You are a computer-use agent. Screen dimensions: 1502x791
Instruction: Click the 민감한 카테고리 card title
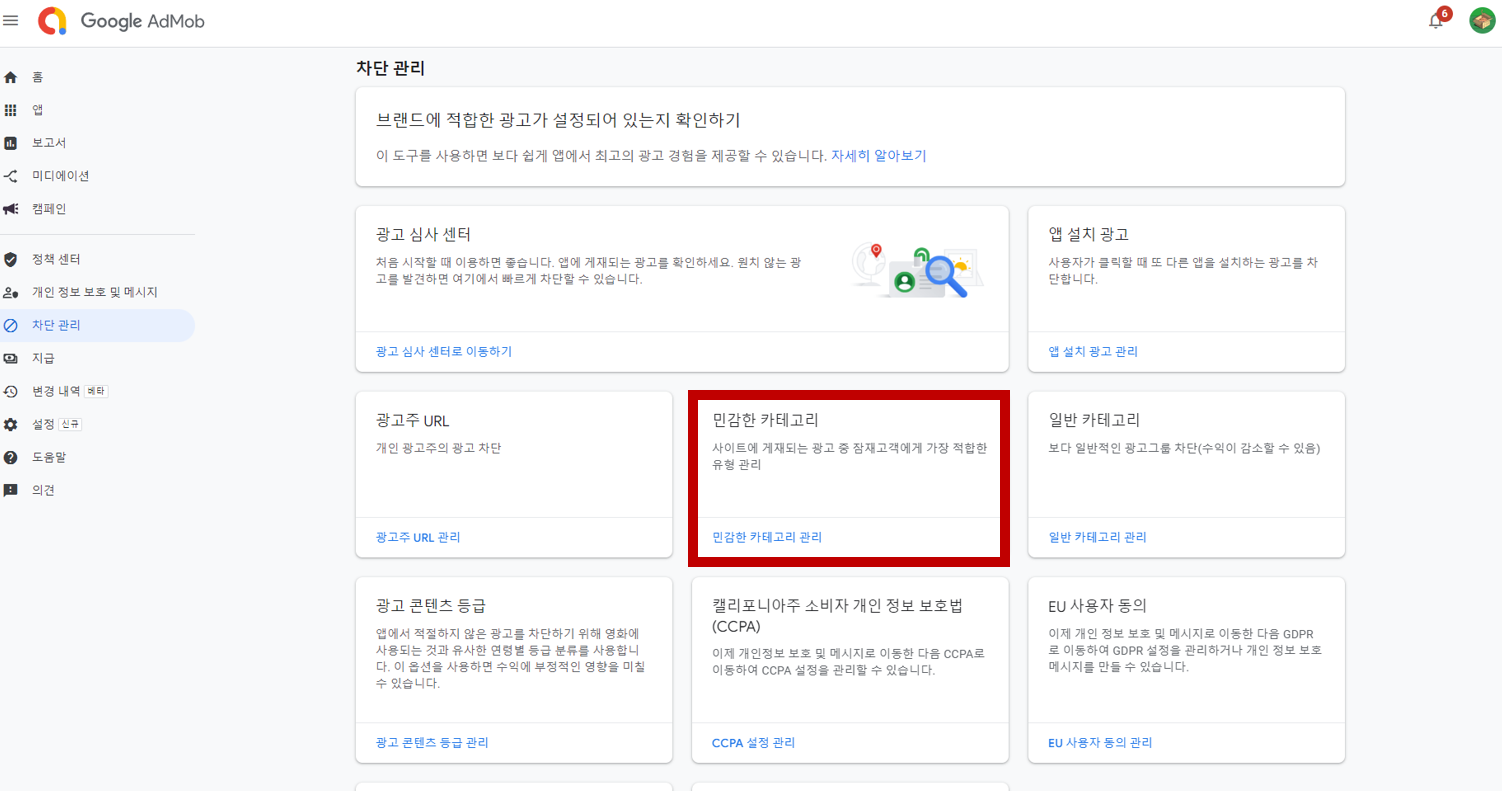pos(765,420)
